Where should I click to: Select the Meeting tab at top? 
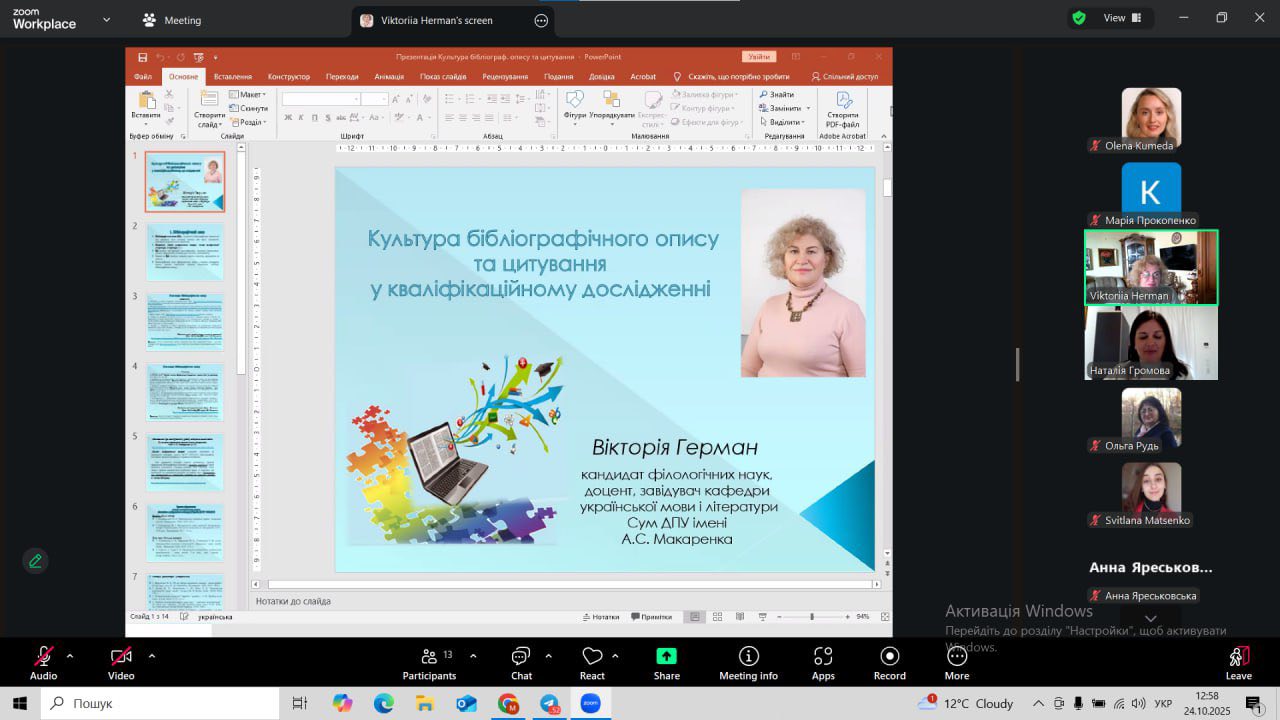171,20
